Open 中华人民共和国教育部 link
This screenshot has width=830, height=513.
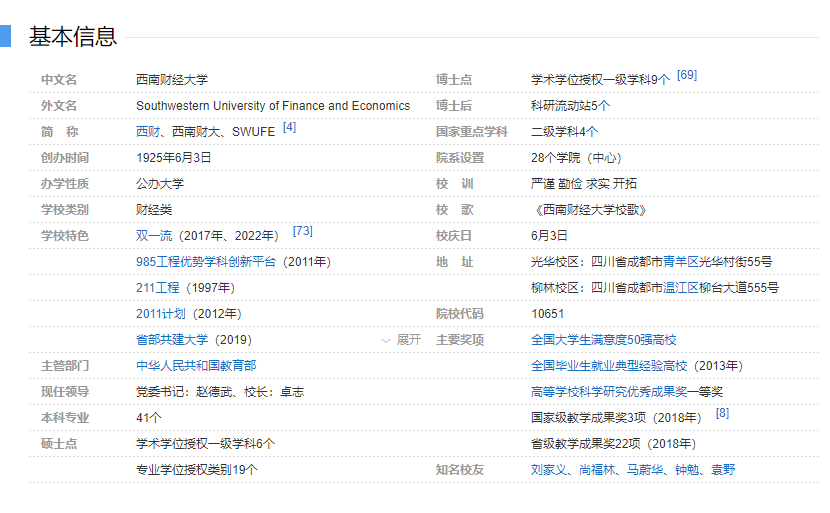pos(196,366)
